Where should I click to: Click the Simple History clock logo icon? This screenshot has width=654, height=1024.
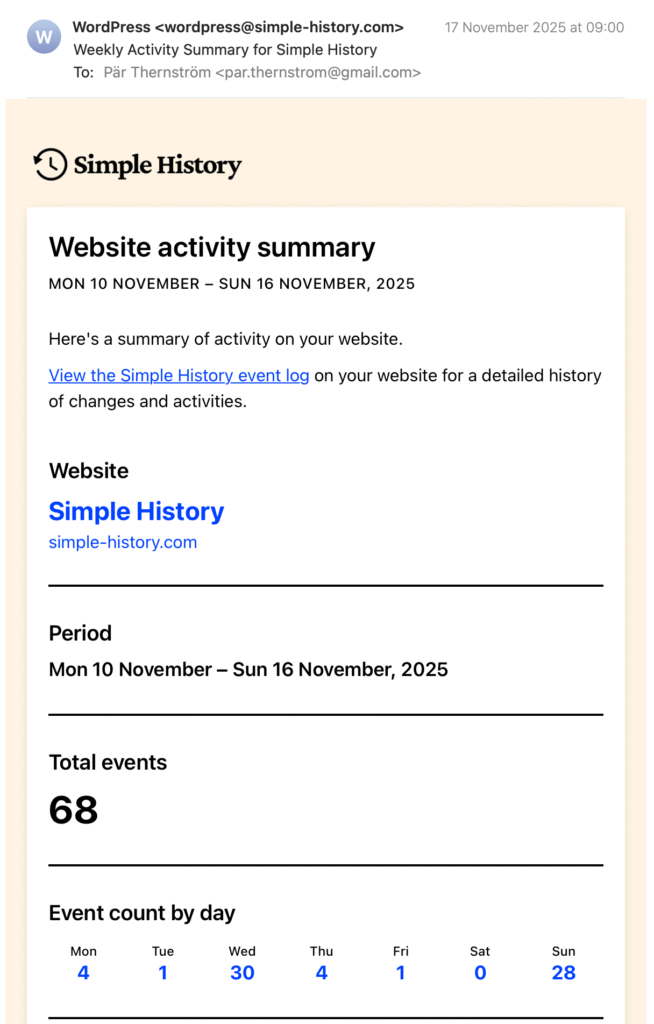pyautogui.click(x=50, y=165)
